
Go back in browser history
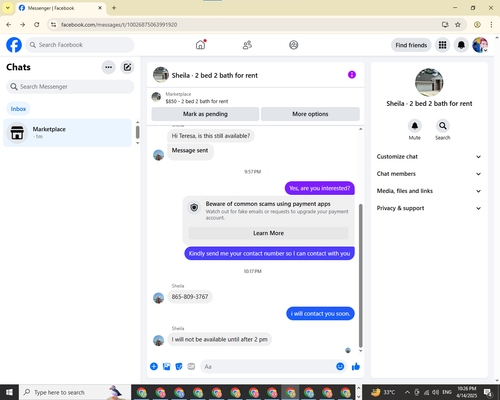9,25
